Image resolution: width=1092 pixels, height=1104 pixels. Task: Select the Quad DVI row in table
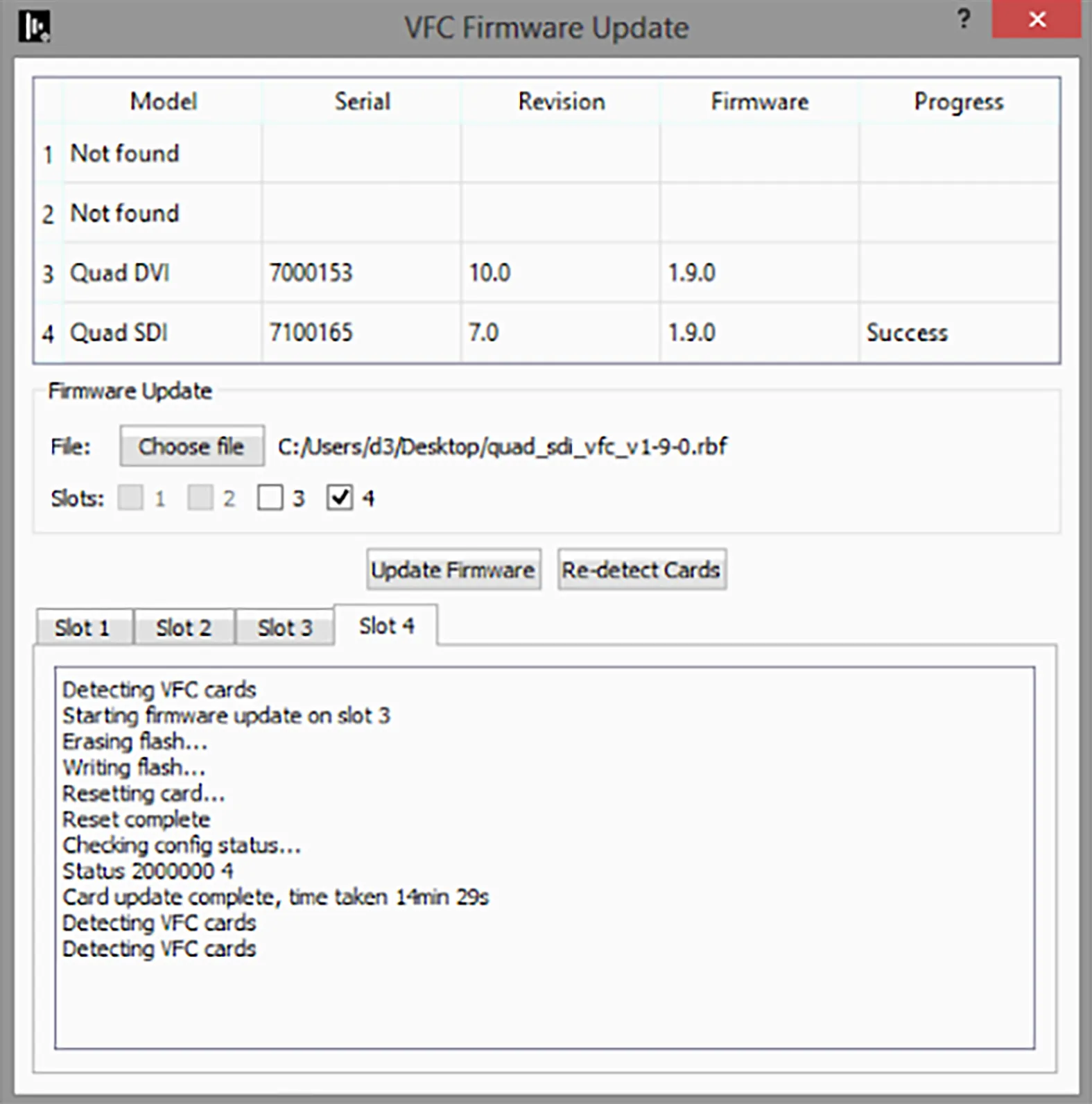(120, 273)
